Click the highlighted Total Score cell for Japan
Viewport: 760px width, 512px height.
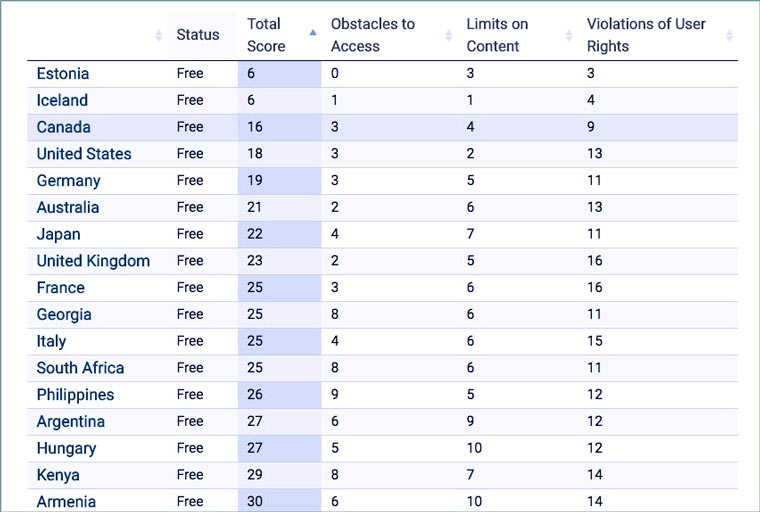279,234
